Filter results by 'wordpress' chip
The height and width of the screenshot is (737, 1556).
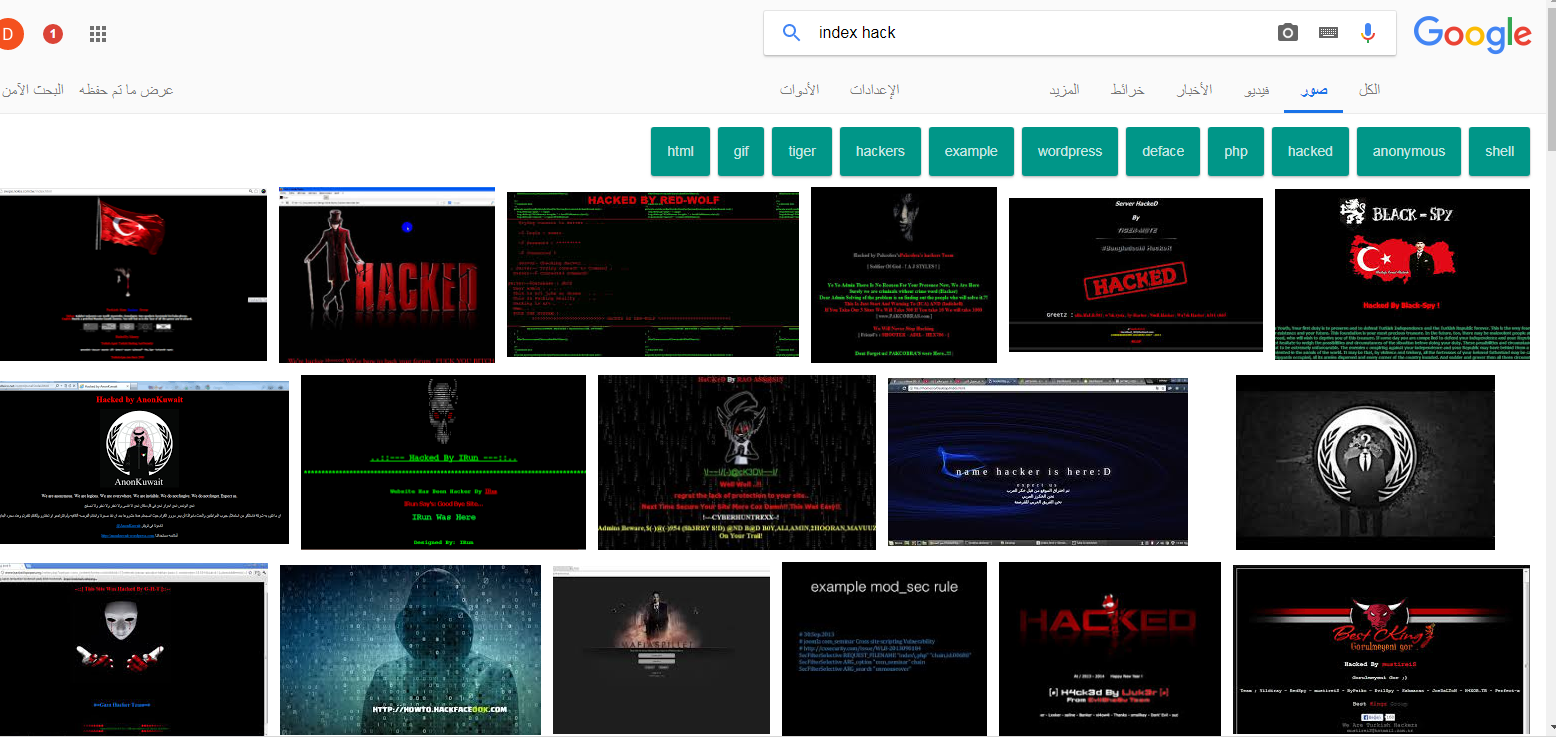click(1069, 151)
